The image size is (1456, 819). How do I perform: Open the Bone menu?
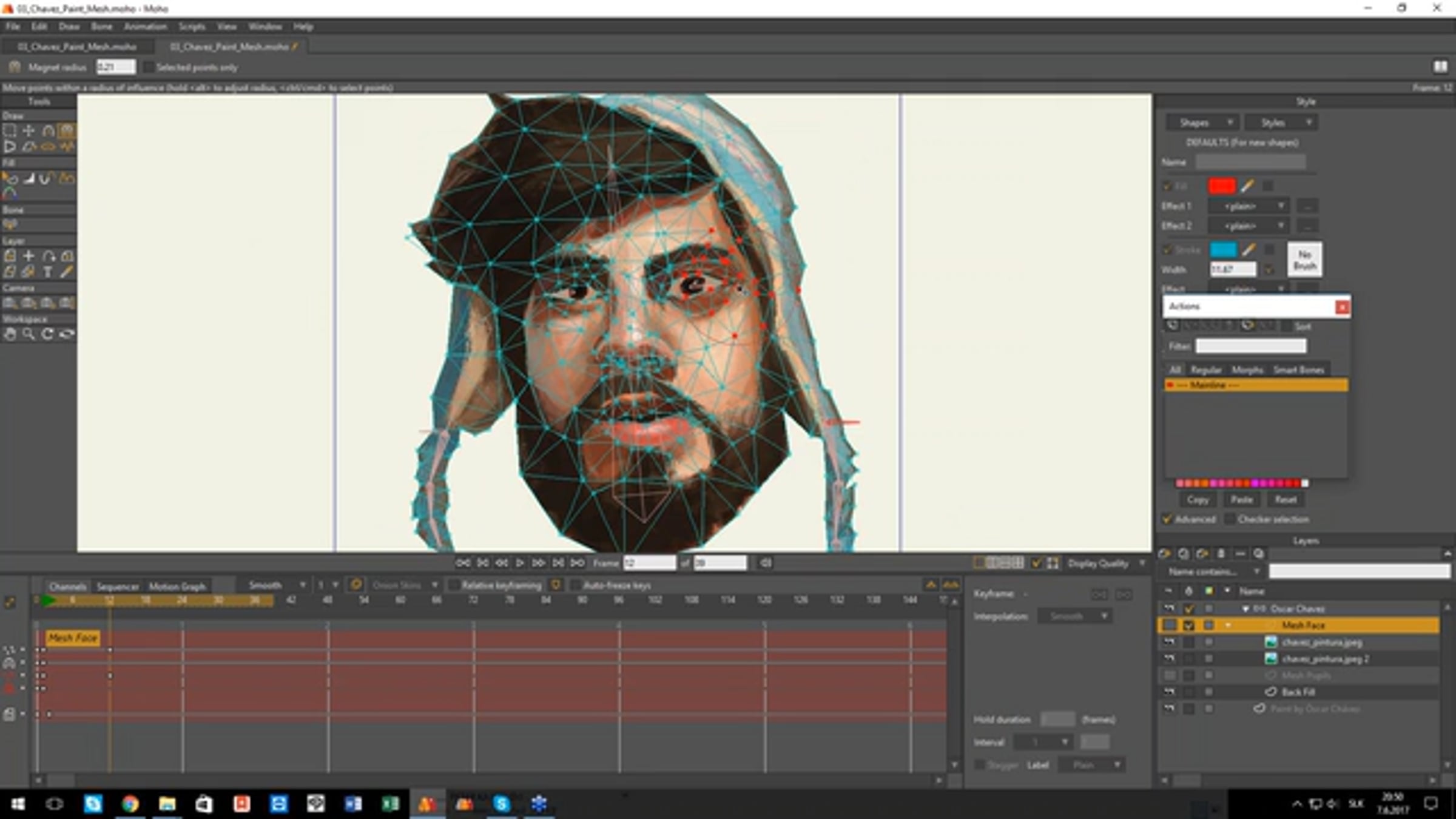[102, 26]
